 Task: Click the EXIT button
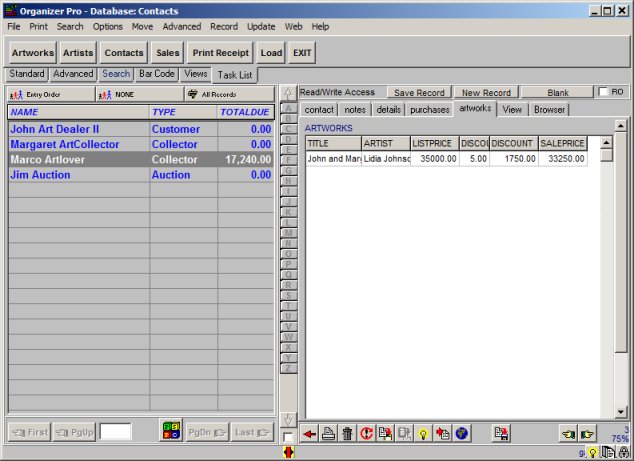pos(302,53)
